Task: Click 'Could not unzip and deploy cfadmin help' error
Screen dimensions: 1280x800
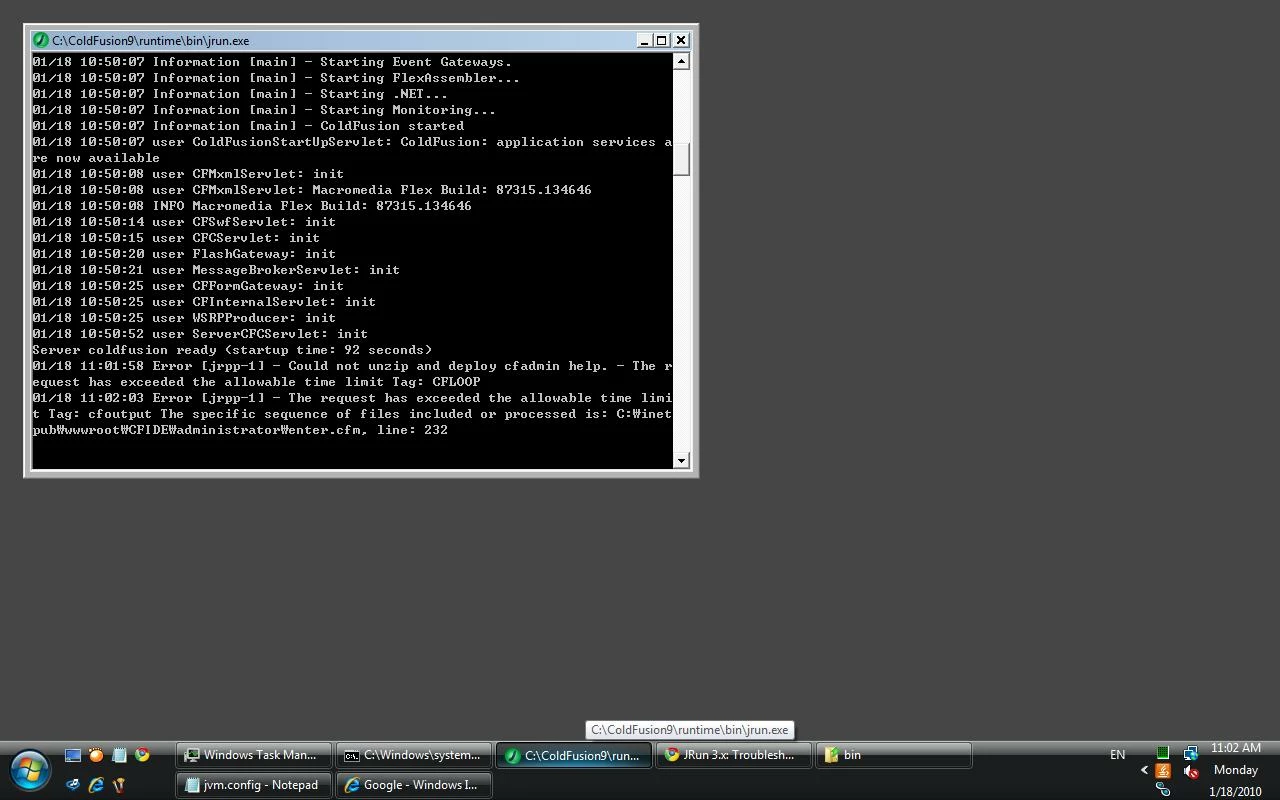Action: (352, 374)
